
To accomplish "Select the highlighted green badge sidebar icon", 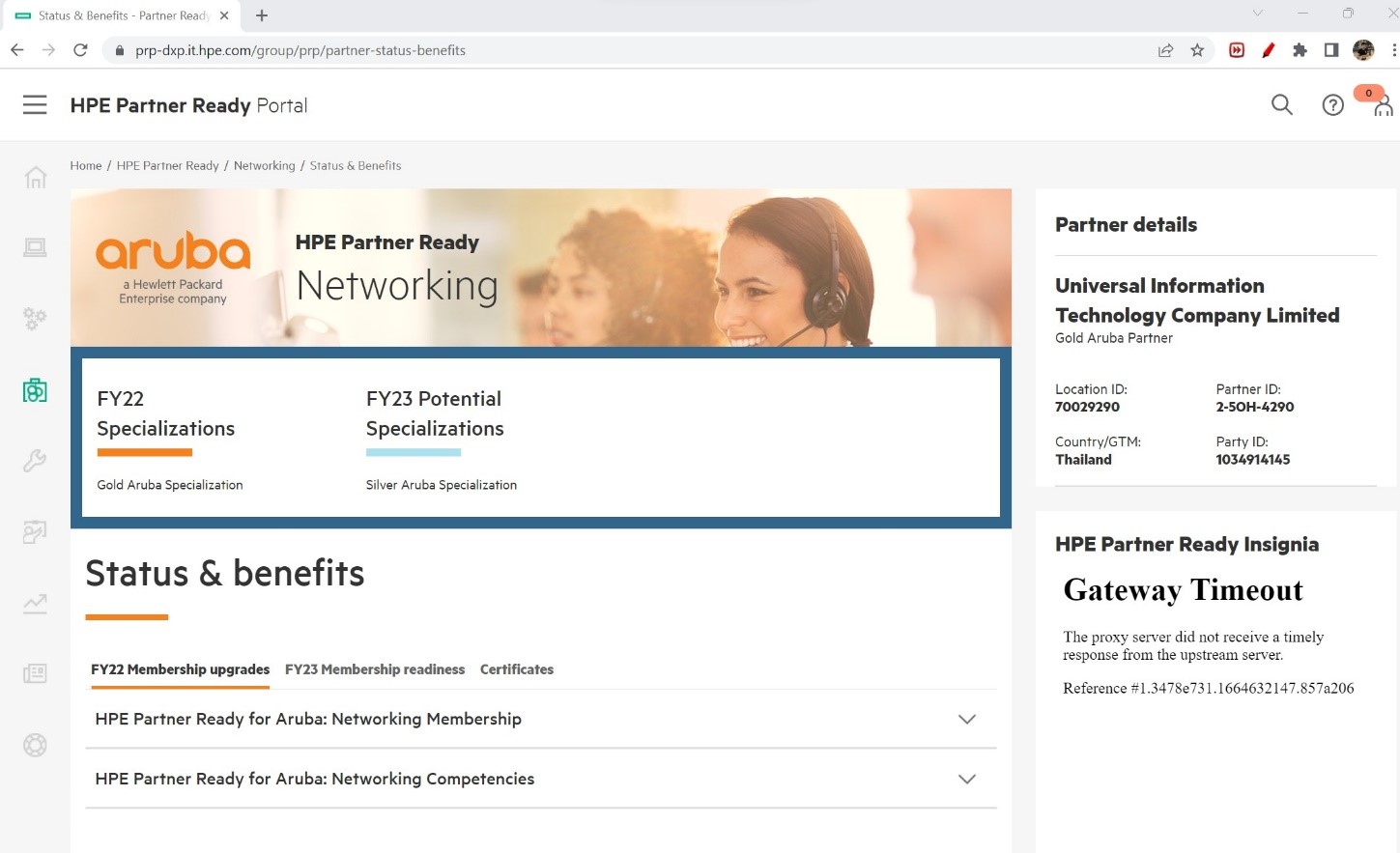I will pos(35,390).
